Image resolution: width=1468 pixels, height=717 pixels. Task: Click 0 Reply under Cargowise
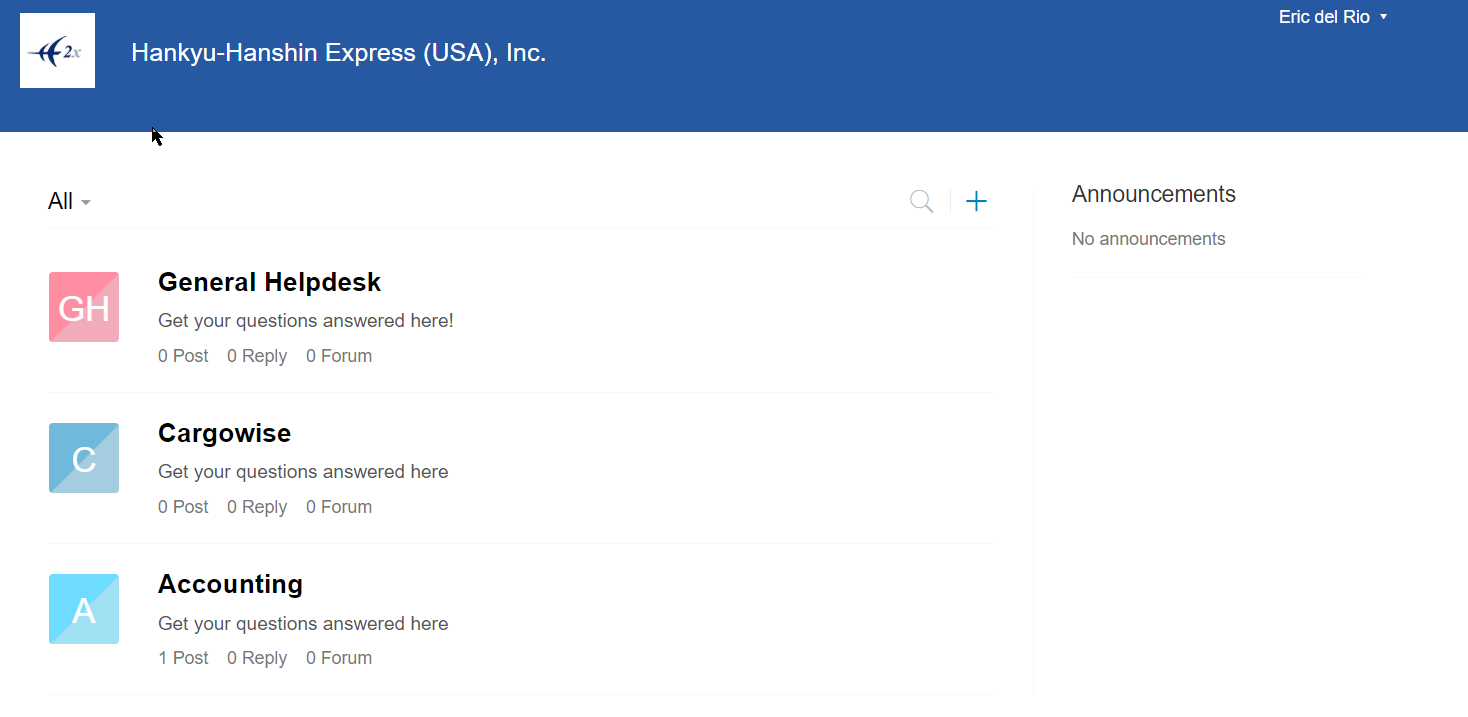257,507
